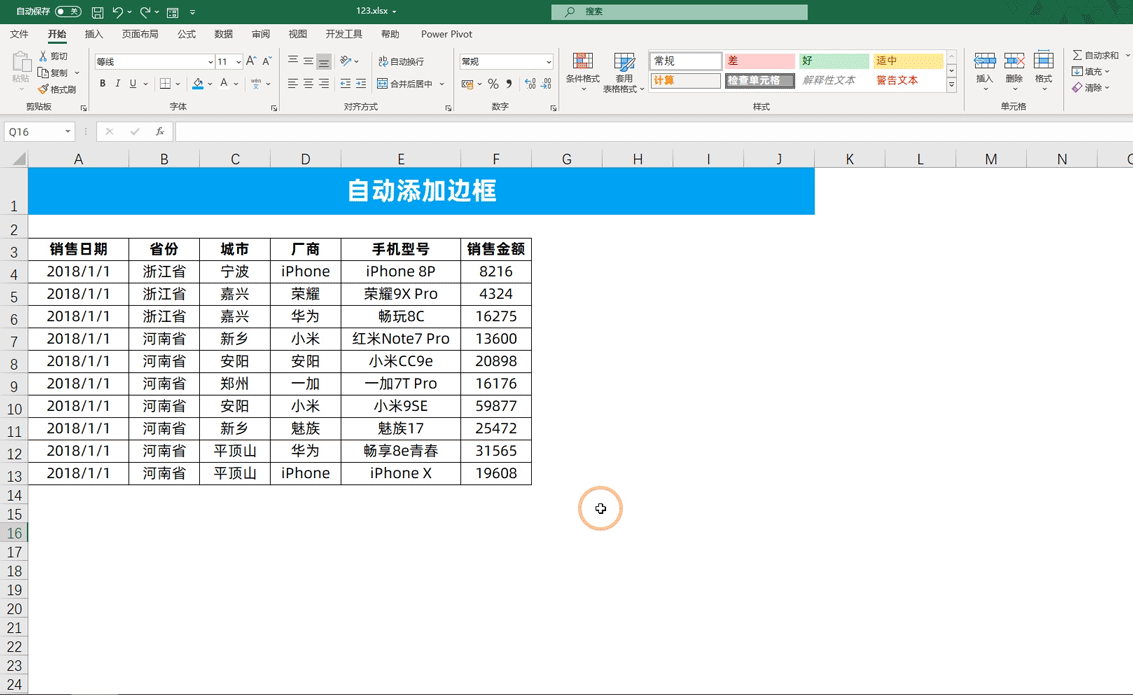The height and width of the screenshot is (695, 1133).
Task: Switch to the 公式 ribbon tab
Action: [x=186, y=34]
